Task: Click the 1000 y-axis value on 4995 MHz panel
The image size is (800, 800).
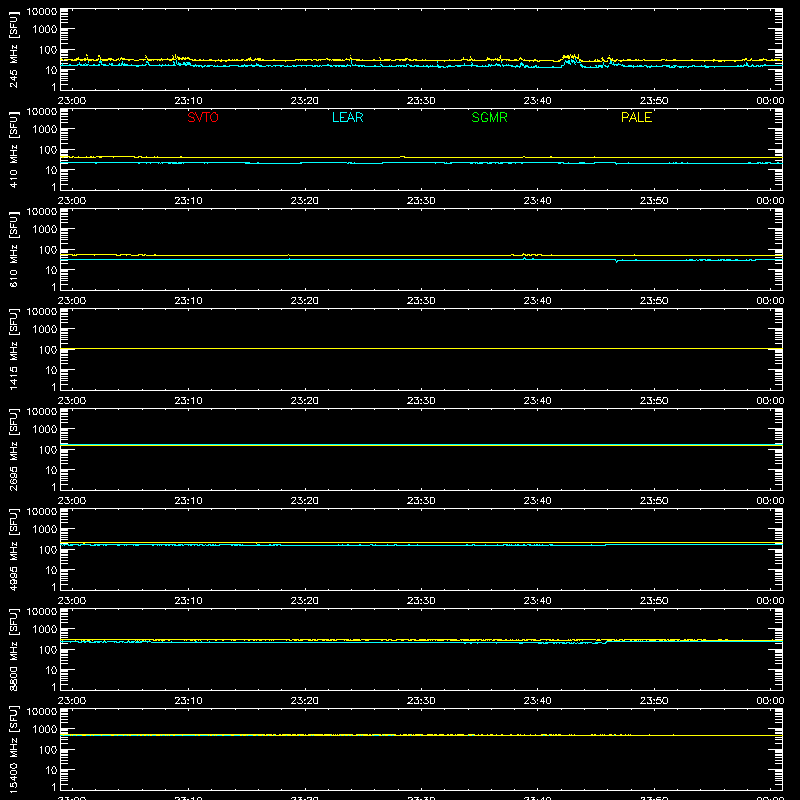Action: [x=45, y=530]
